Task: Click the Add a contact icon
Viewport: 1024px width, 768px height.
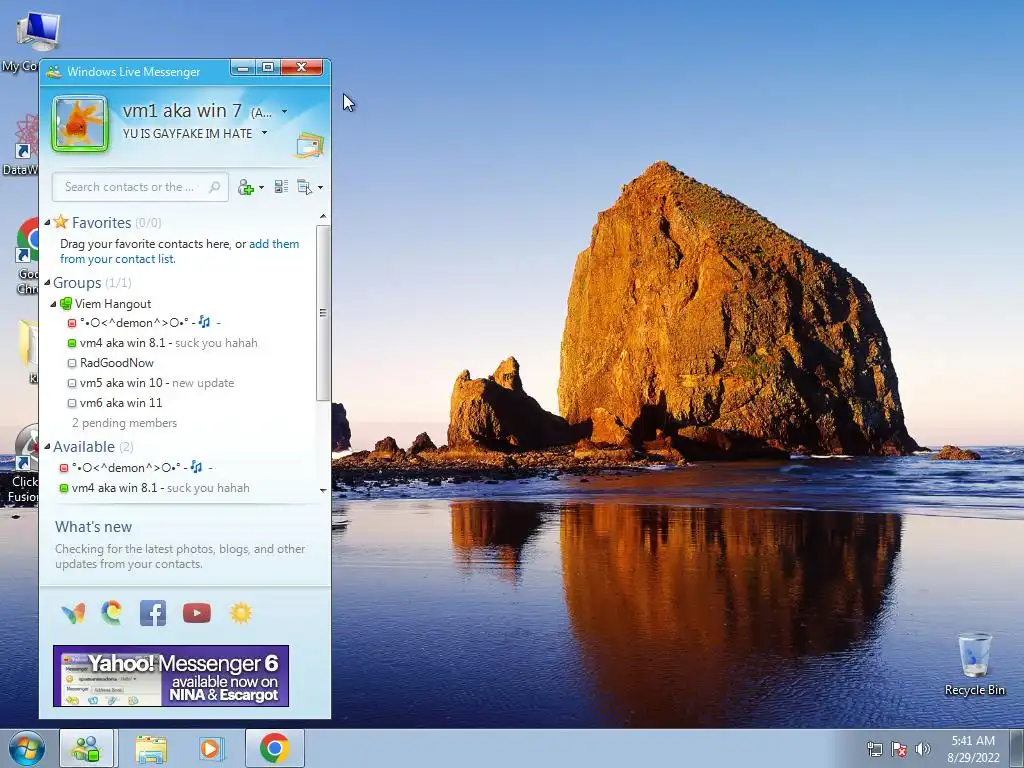Action: point(246,187)
